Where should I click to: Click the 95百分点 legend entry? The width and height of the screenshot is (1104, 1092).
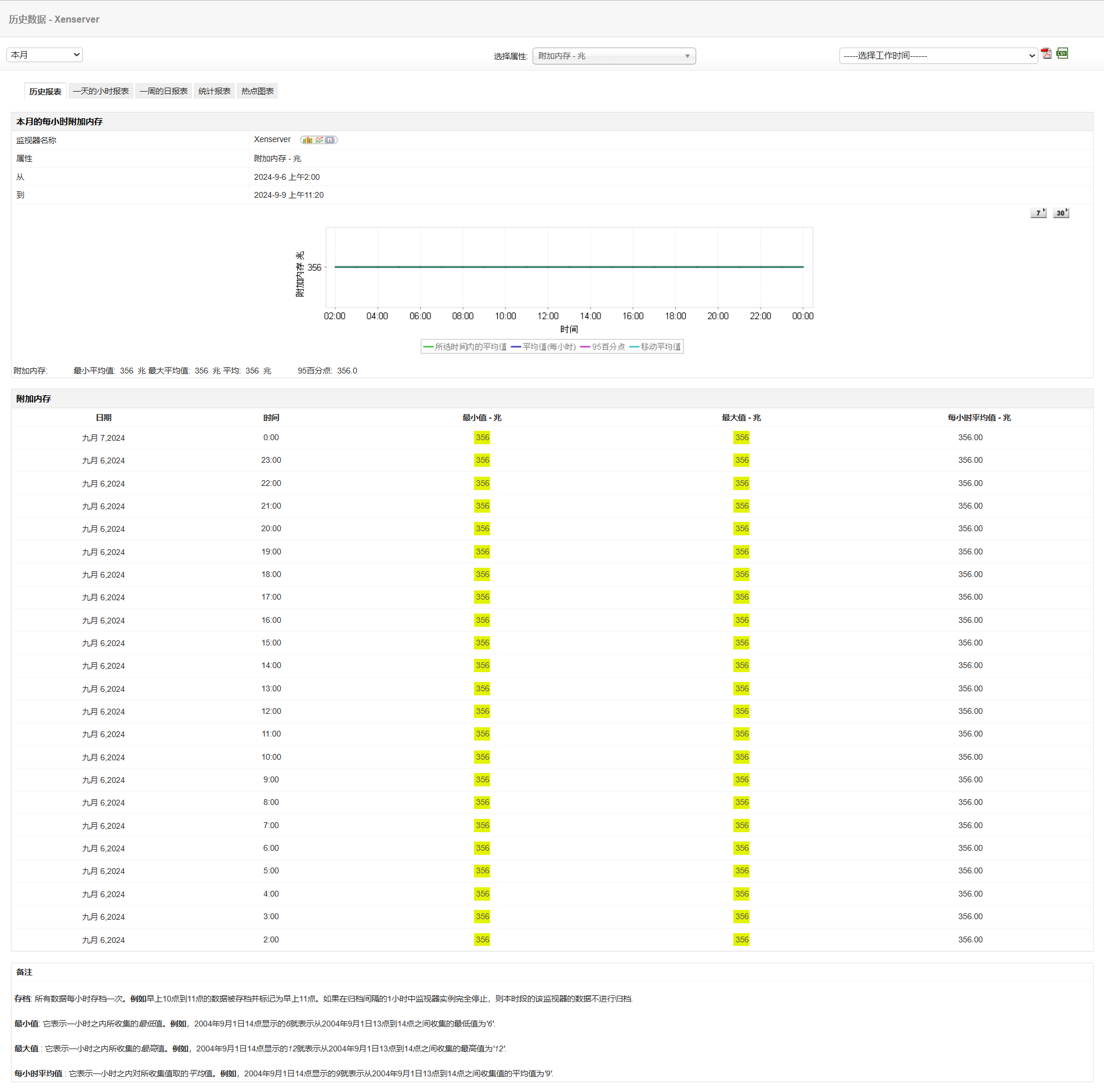(x=603, y=347)
